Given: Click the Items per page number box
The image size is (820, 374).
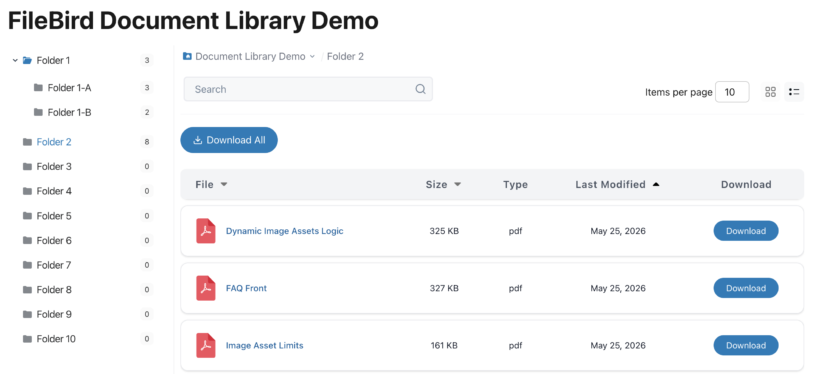Looking at the screenshot, I should point(732,92).
